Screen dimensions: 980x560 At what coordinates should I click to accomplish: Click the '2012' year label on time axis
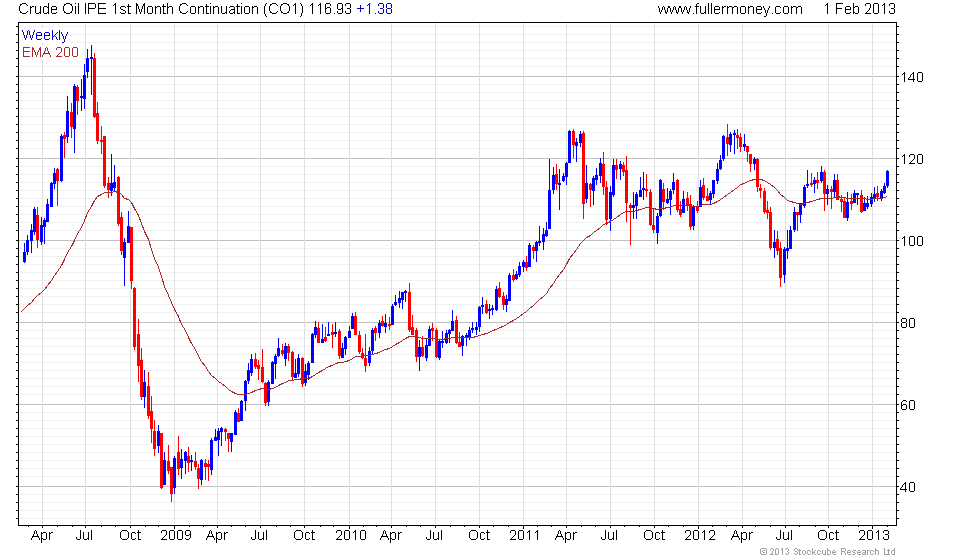coord(699,536)
